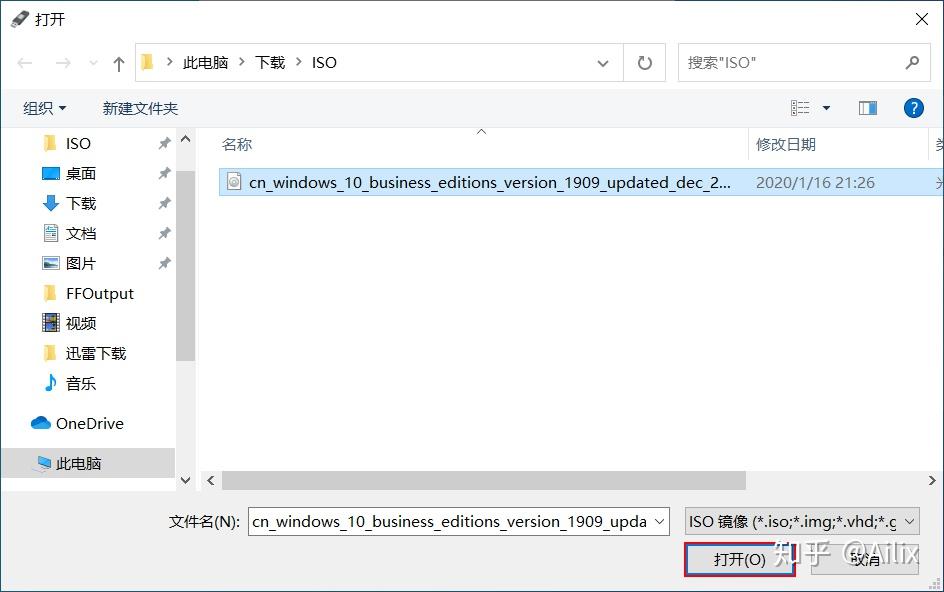944x592 pixels.
Task: Open 图片 in sidebar
Action: (x=81, y=263)
